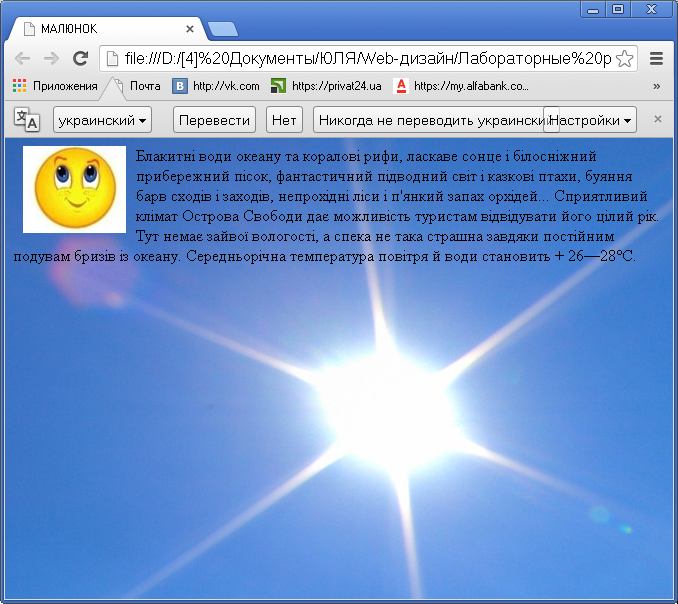Open a new tab
This screenshot has height=604, width=678.
(223, 29)
